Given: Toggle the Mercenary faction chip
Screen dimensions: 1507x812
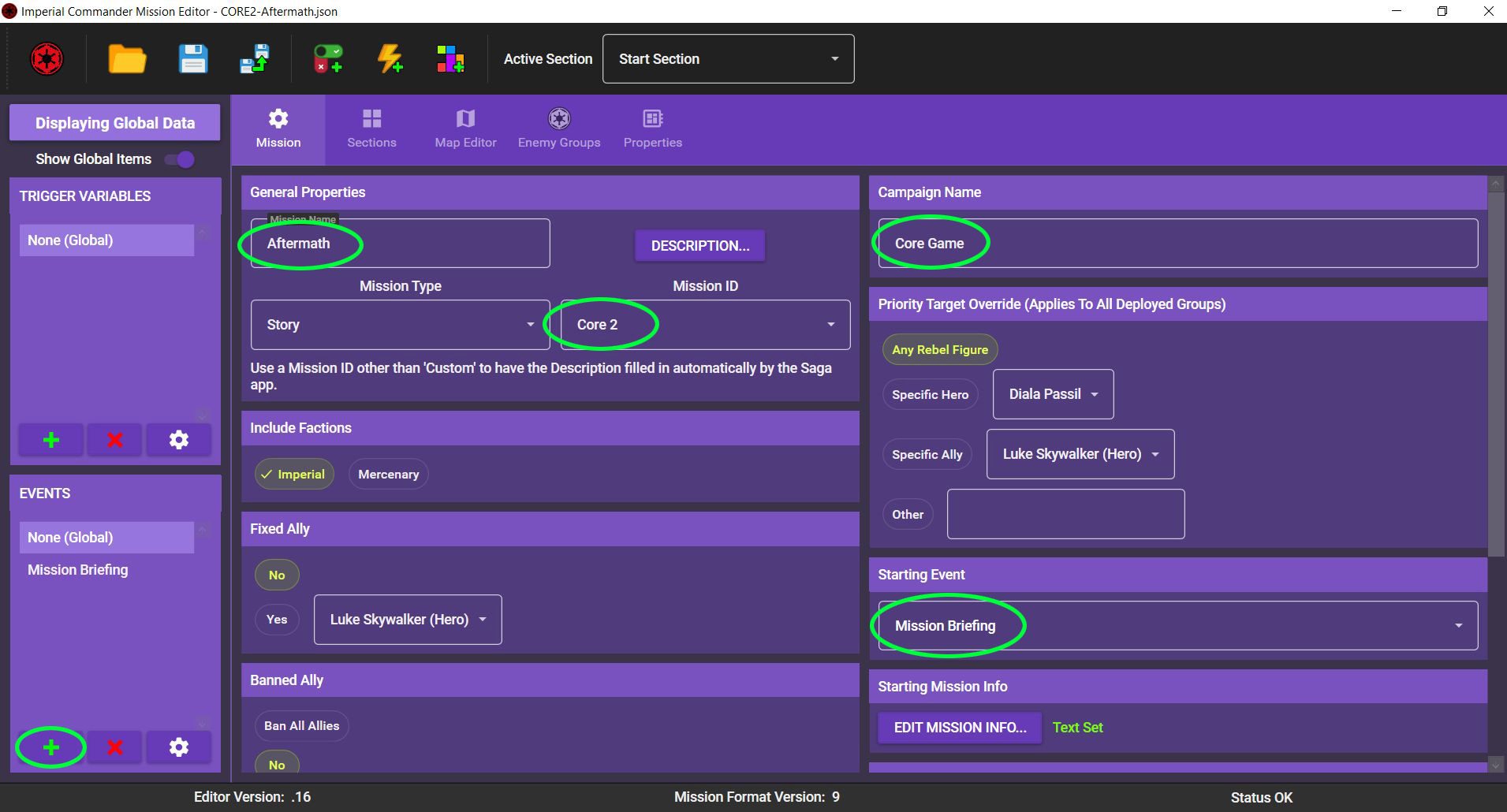Looking at the screenshot, I should coord(388,475).
